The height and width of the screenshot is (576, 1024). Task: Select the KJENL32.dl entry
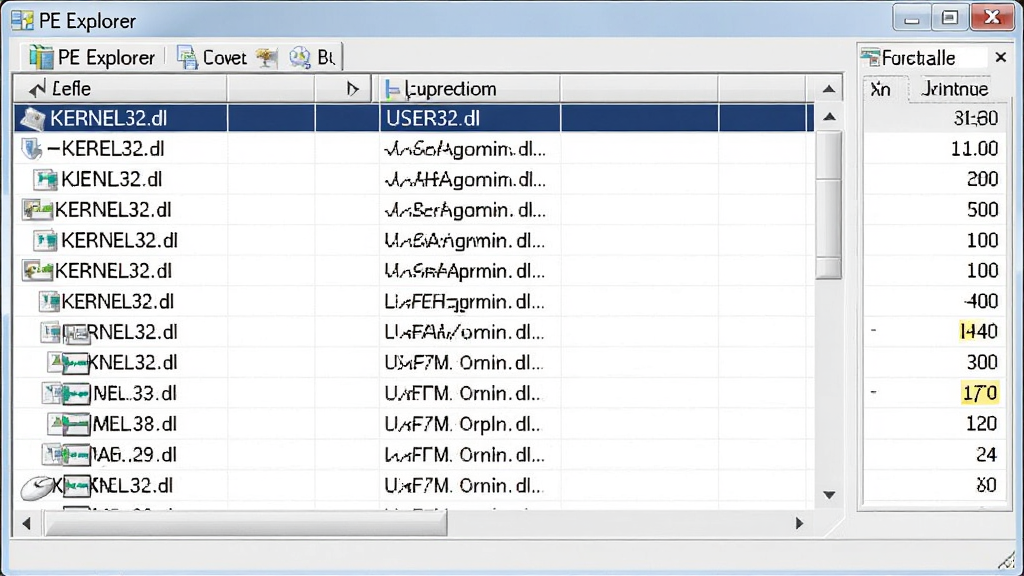tap(112, 180)
